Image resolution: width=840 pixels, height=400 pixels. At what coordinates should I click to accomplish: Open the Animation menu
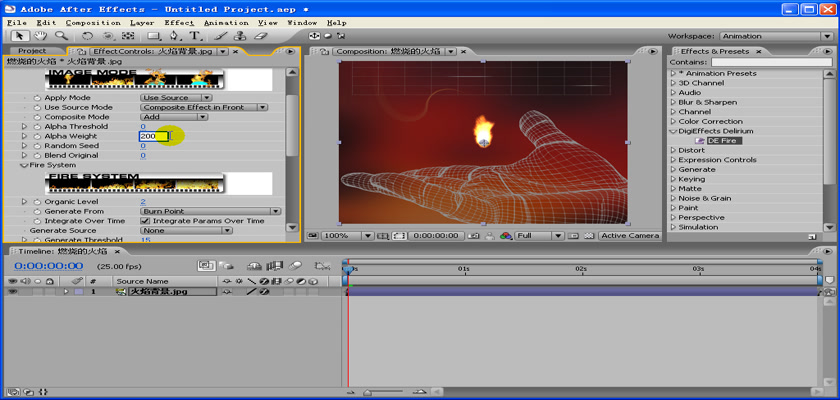pyautogui.click(x=226, y=22)
